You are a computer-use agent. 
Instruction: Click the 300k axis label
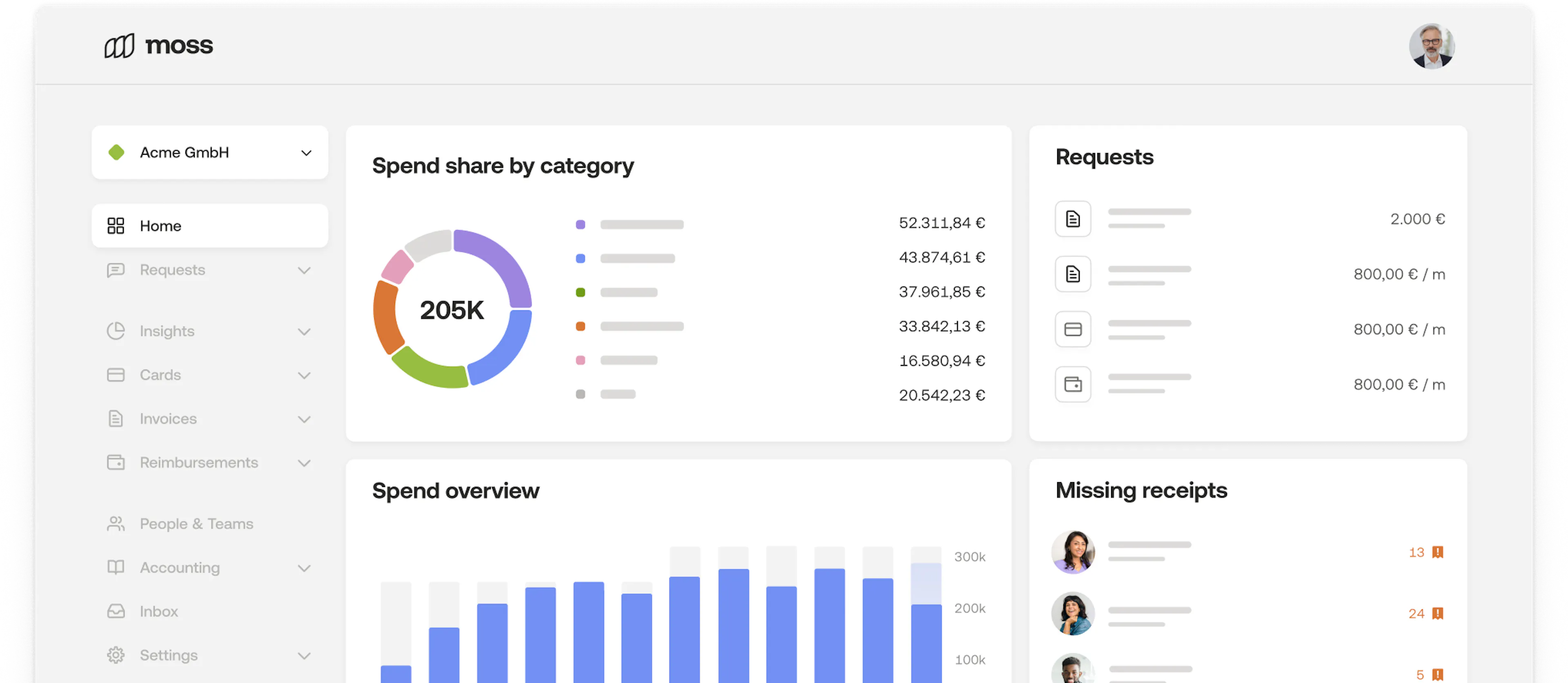click(x=970, y=557)
